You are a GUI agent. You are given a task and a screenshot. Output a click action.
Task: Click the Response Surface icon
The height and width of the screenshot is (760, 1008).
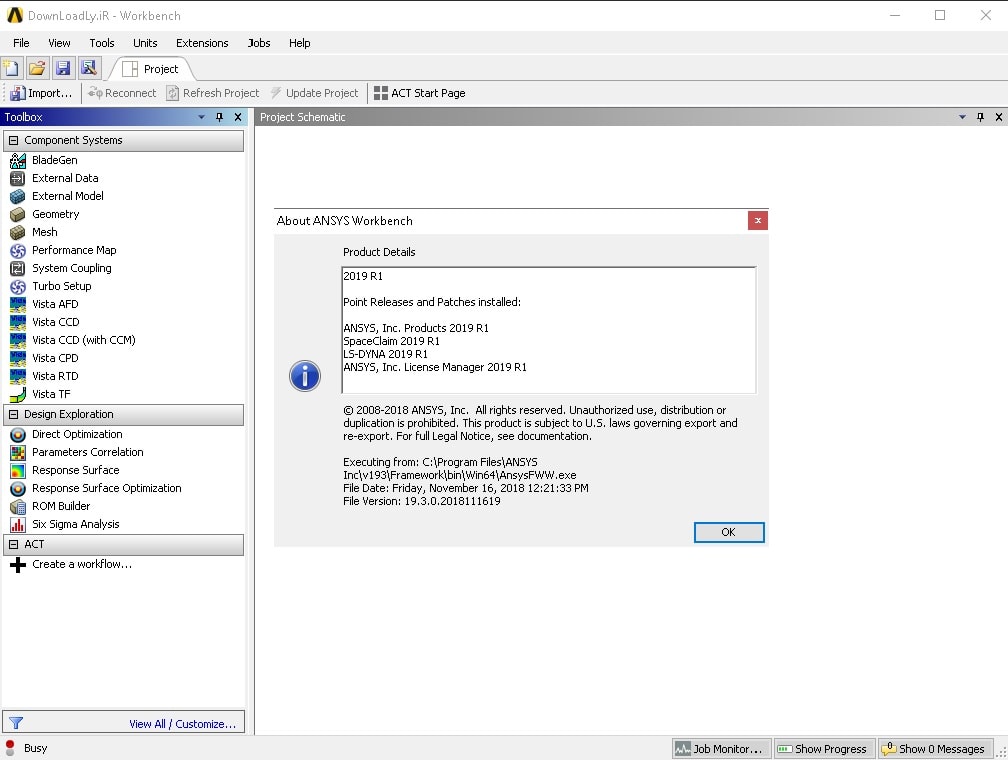(x=17, y=470)
